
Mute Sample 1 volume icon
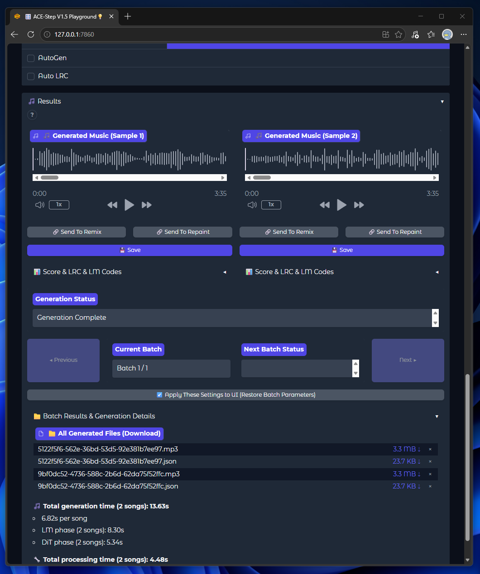click(x=40, y=205)
